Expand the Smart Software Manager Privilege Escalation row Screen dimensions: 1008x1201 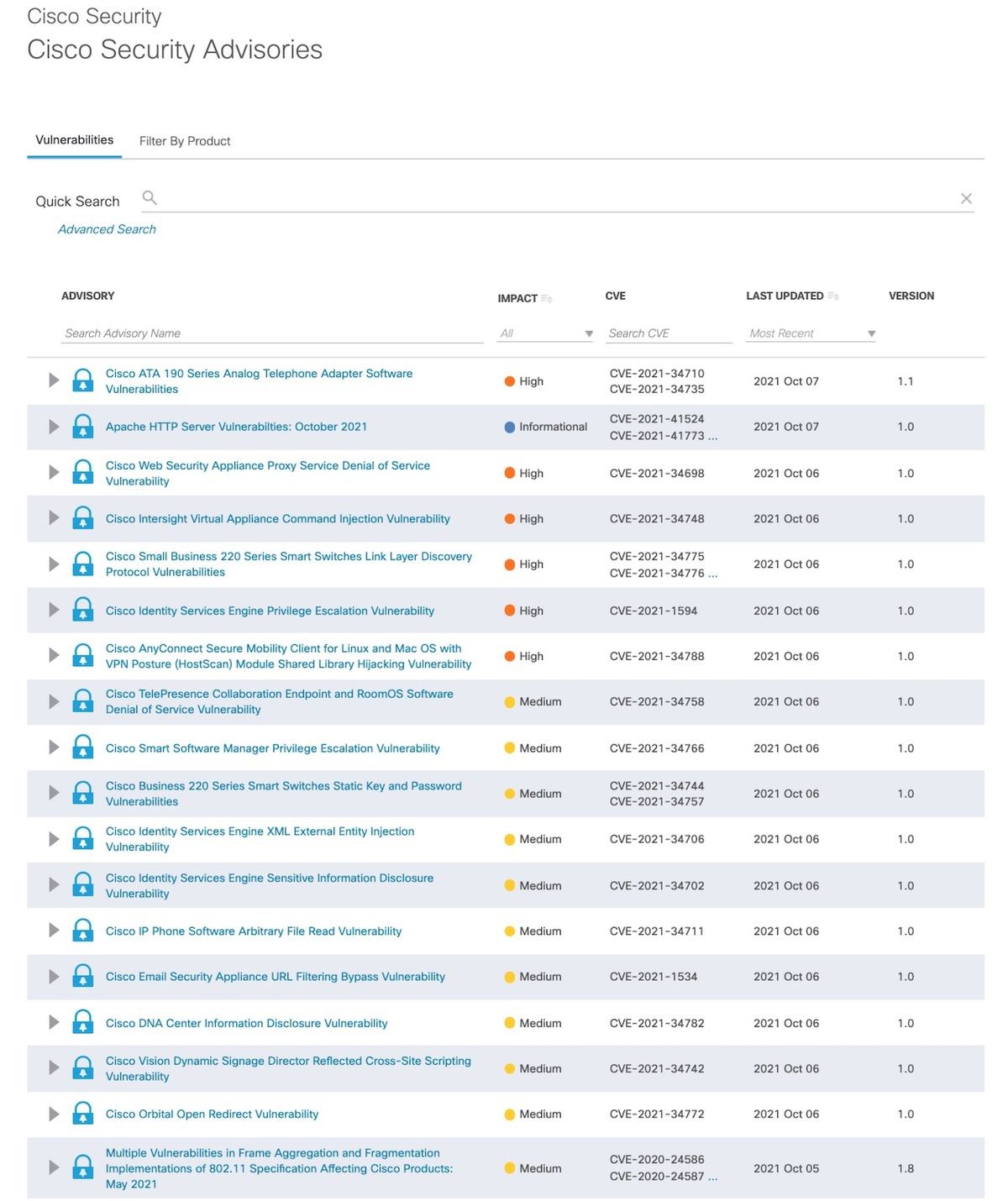(x=54, y=747)
